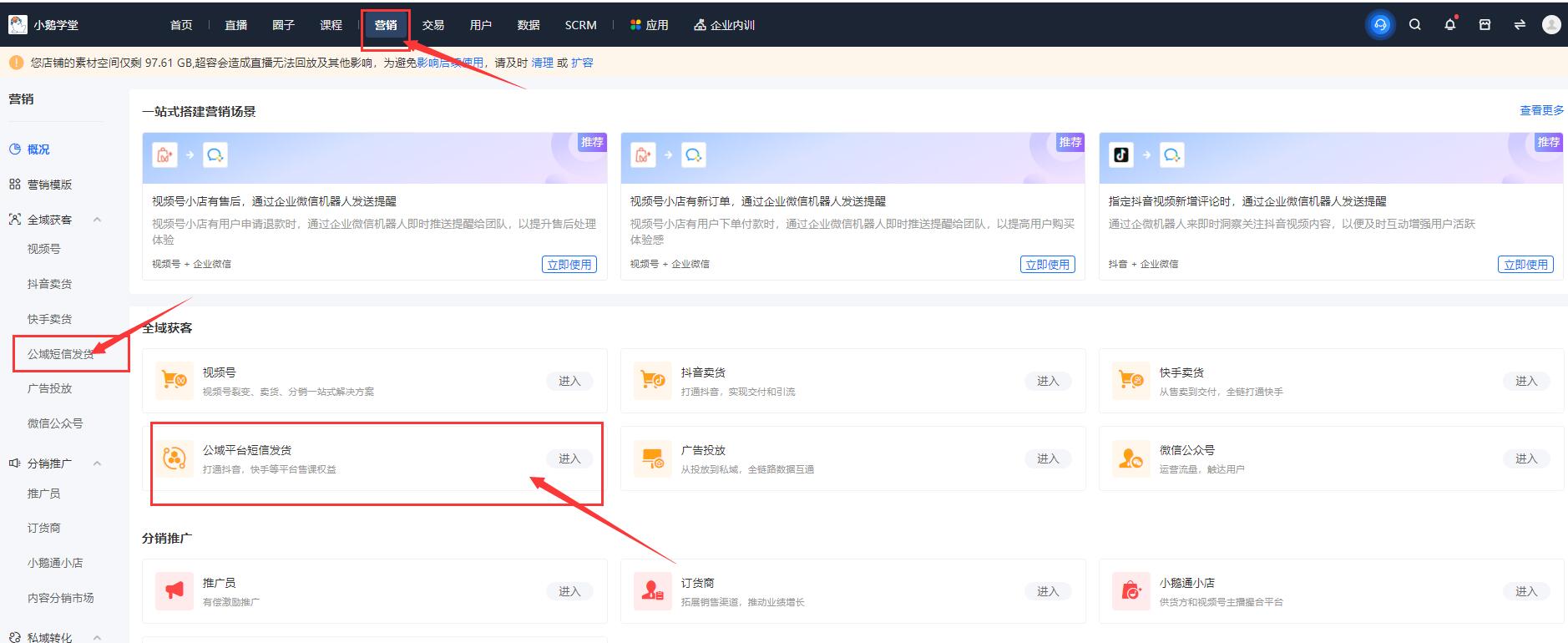The width and height of the screenshot is (1568, 643).
Task: Click the switch arrows icon in header
Action: pyautogui.click(x=1520, y=25)
